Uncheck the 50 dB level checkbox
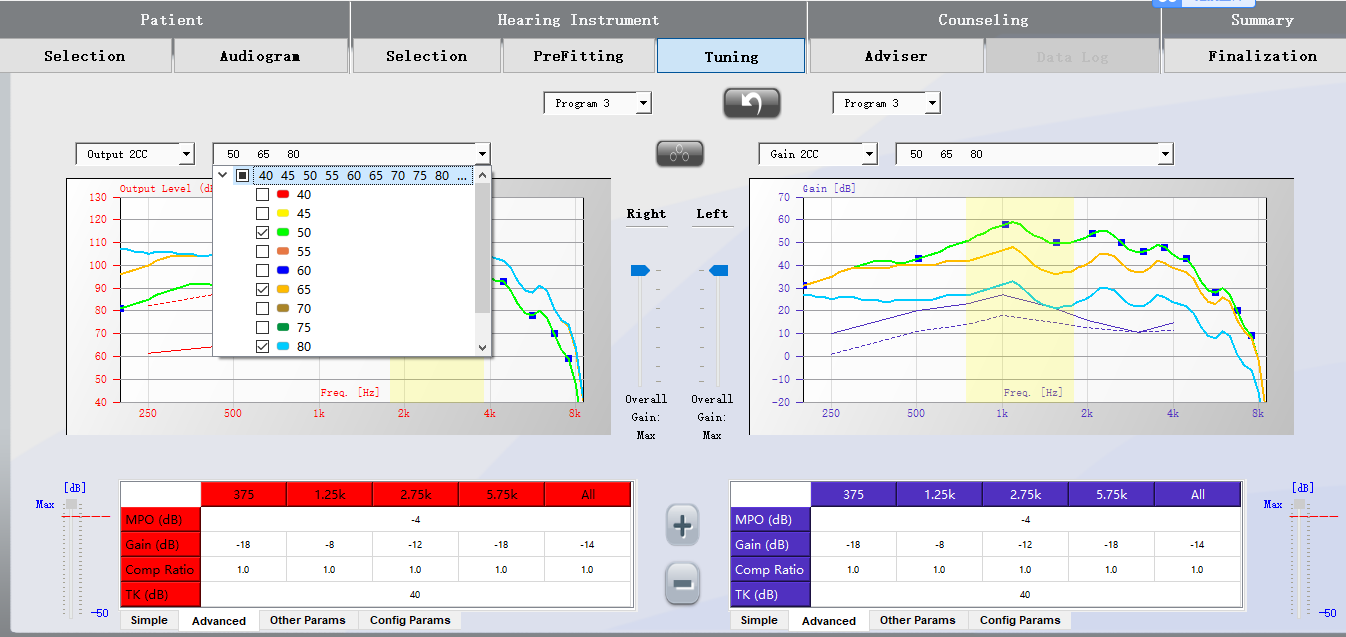Viewport: 1346px width, 637px height. [x=263, y=233]
